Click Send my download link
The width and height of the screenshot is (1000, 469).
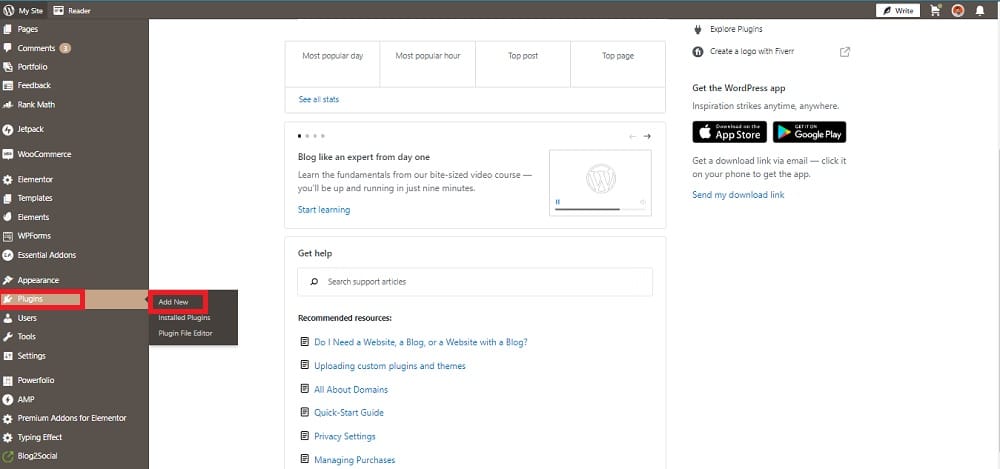[738, 195]
